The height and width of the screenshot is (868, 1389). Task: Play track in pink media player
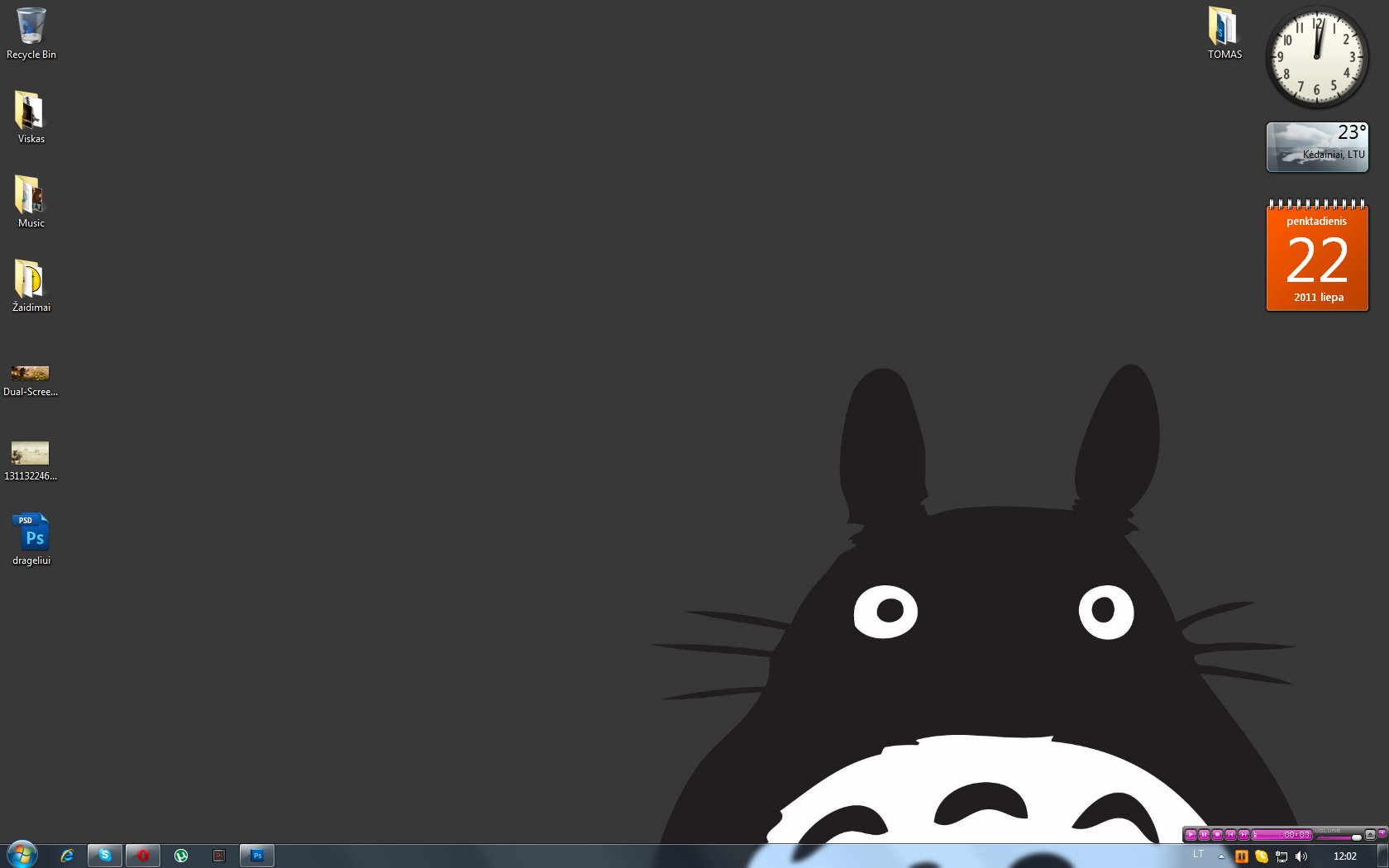coord(1191,835)
